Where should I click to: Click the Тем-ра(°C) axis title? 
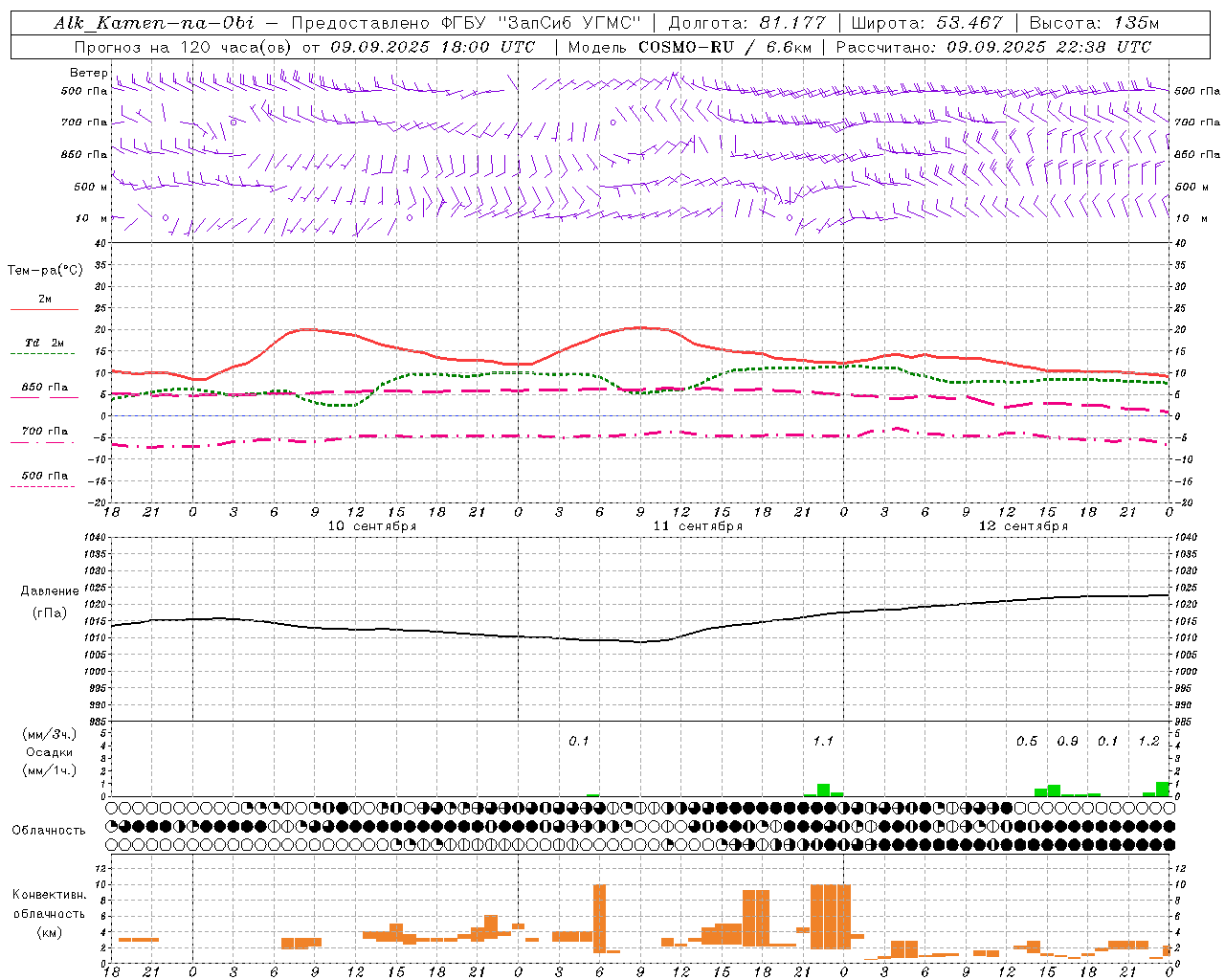coord(45,271)
